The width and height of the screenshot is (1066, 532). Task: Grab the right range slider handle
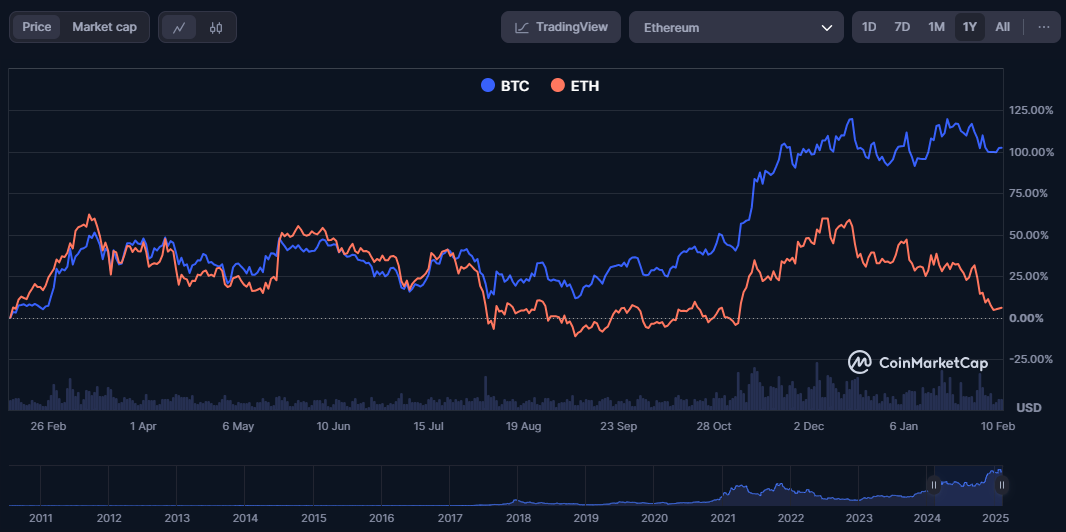pyautogui.click(x=1001, y=485)
